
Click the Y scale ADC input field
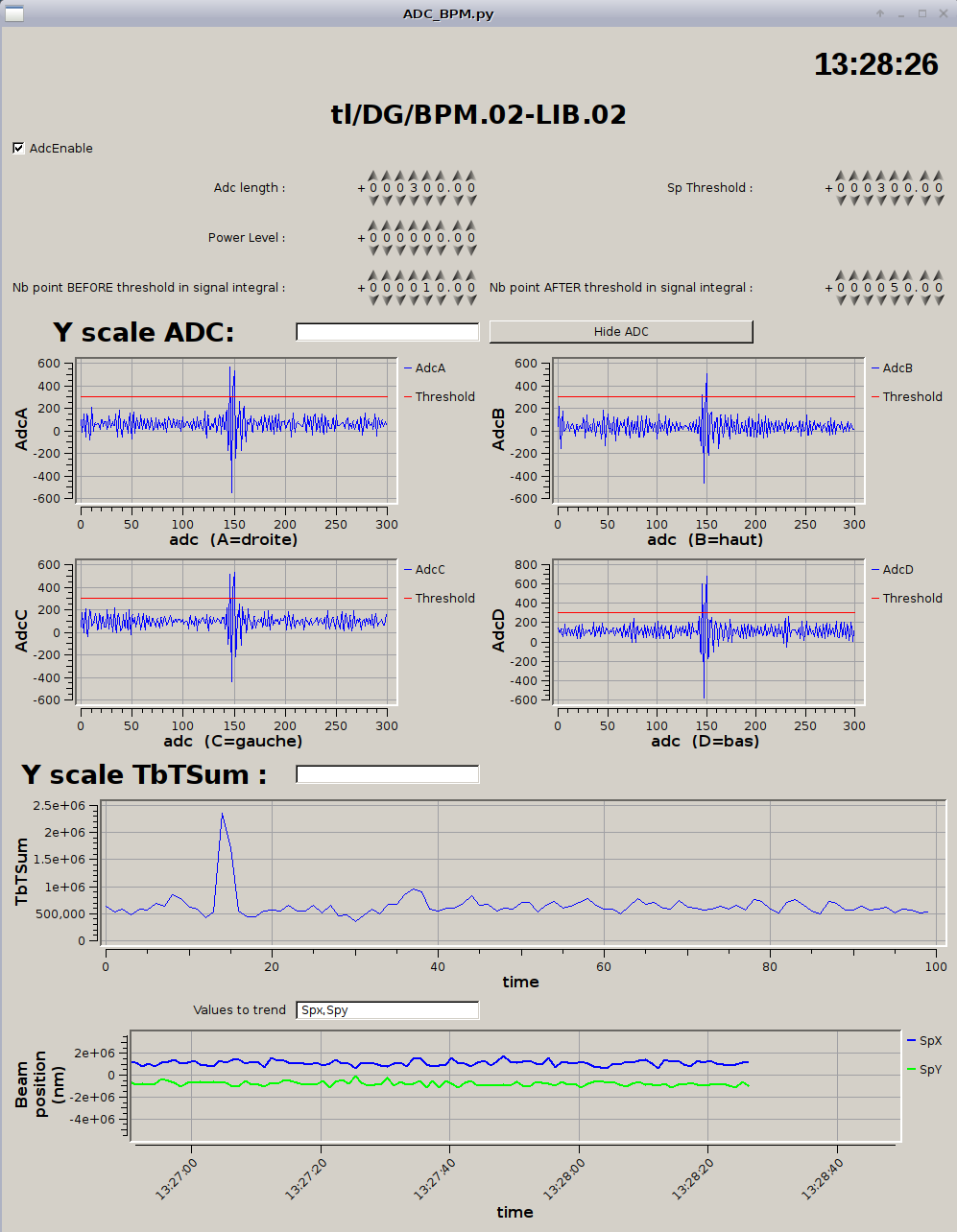coord(387,332)
